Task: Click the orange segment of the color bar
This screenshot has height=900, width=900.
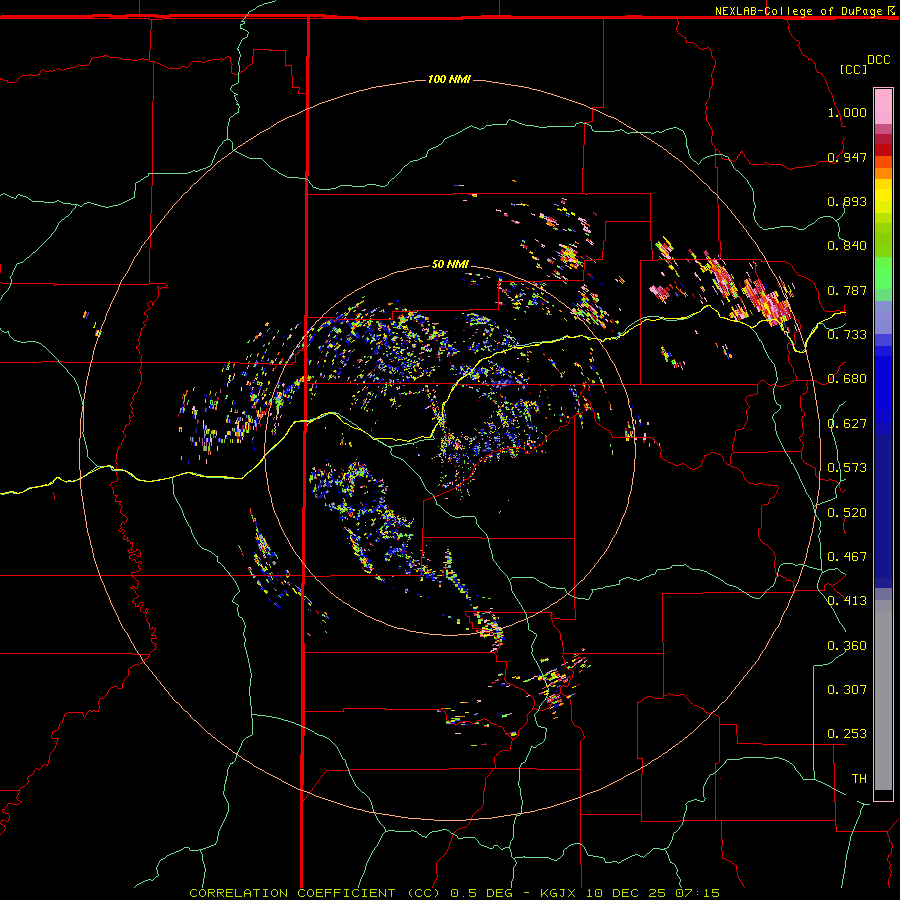Action: point(883,173)
